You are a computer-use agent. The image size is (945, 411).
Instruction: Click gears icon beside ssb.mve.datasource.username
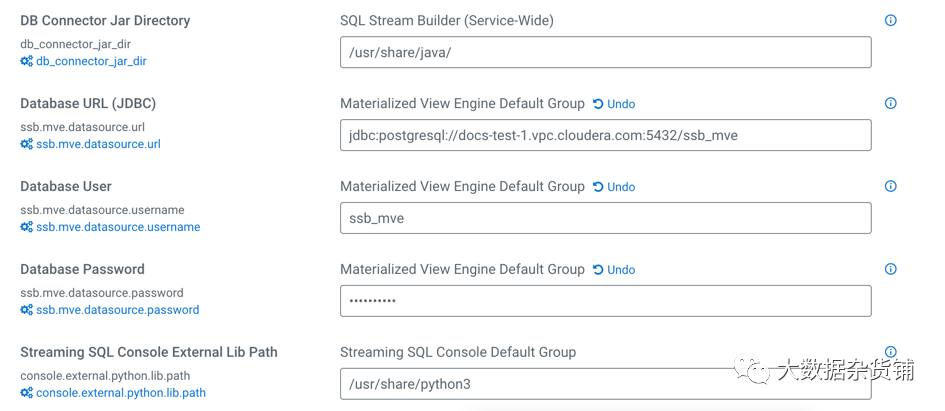27,227
